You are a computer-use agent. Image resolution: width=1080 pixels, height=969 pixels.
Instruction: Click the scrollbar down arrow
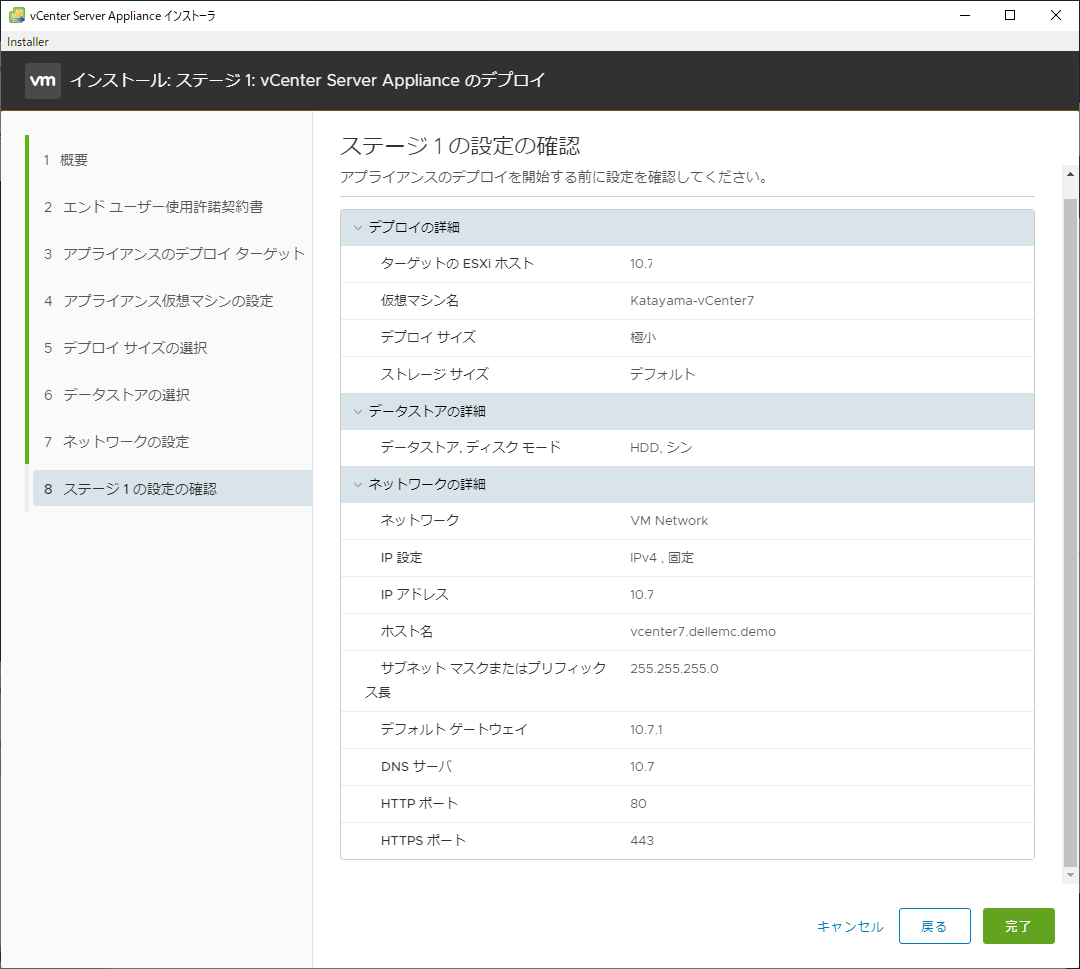coord(1070,875)
